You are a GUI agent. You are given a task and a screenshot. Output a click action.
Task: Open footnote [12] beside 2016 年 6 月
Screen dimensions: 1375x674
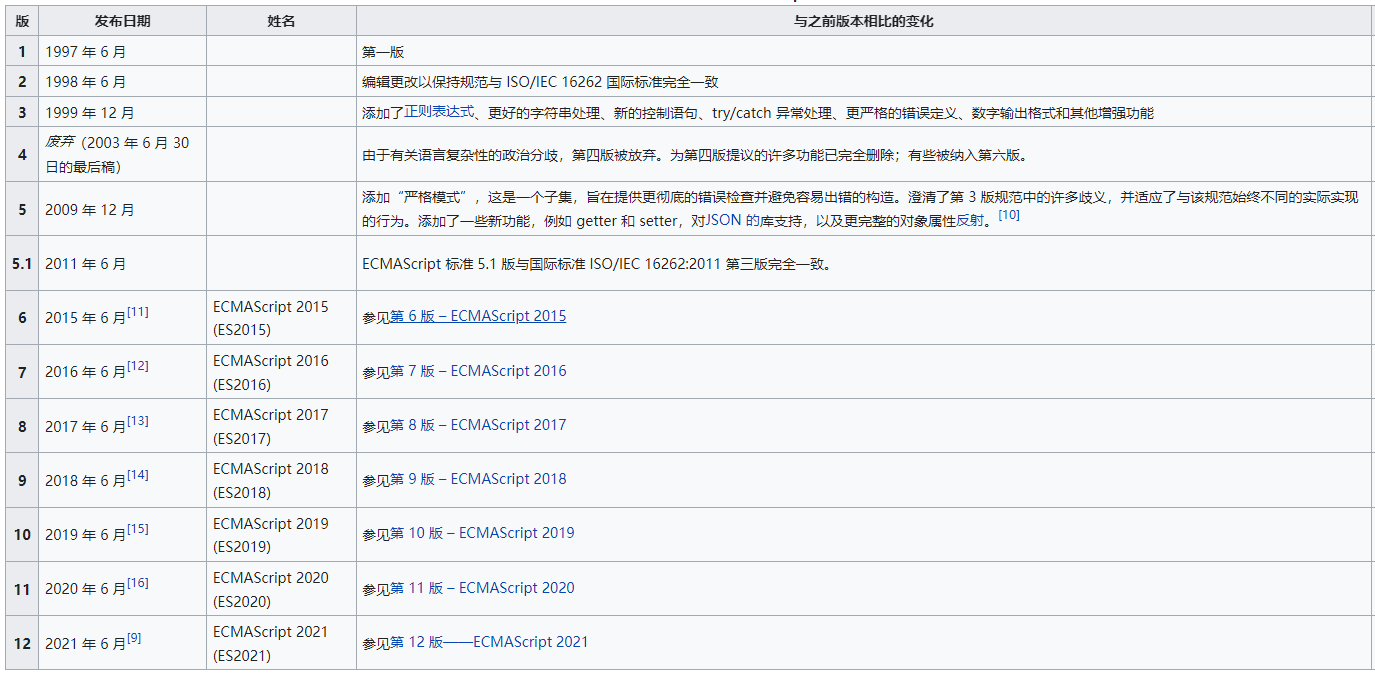coord(138,366)
